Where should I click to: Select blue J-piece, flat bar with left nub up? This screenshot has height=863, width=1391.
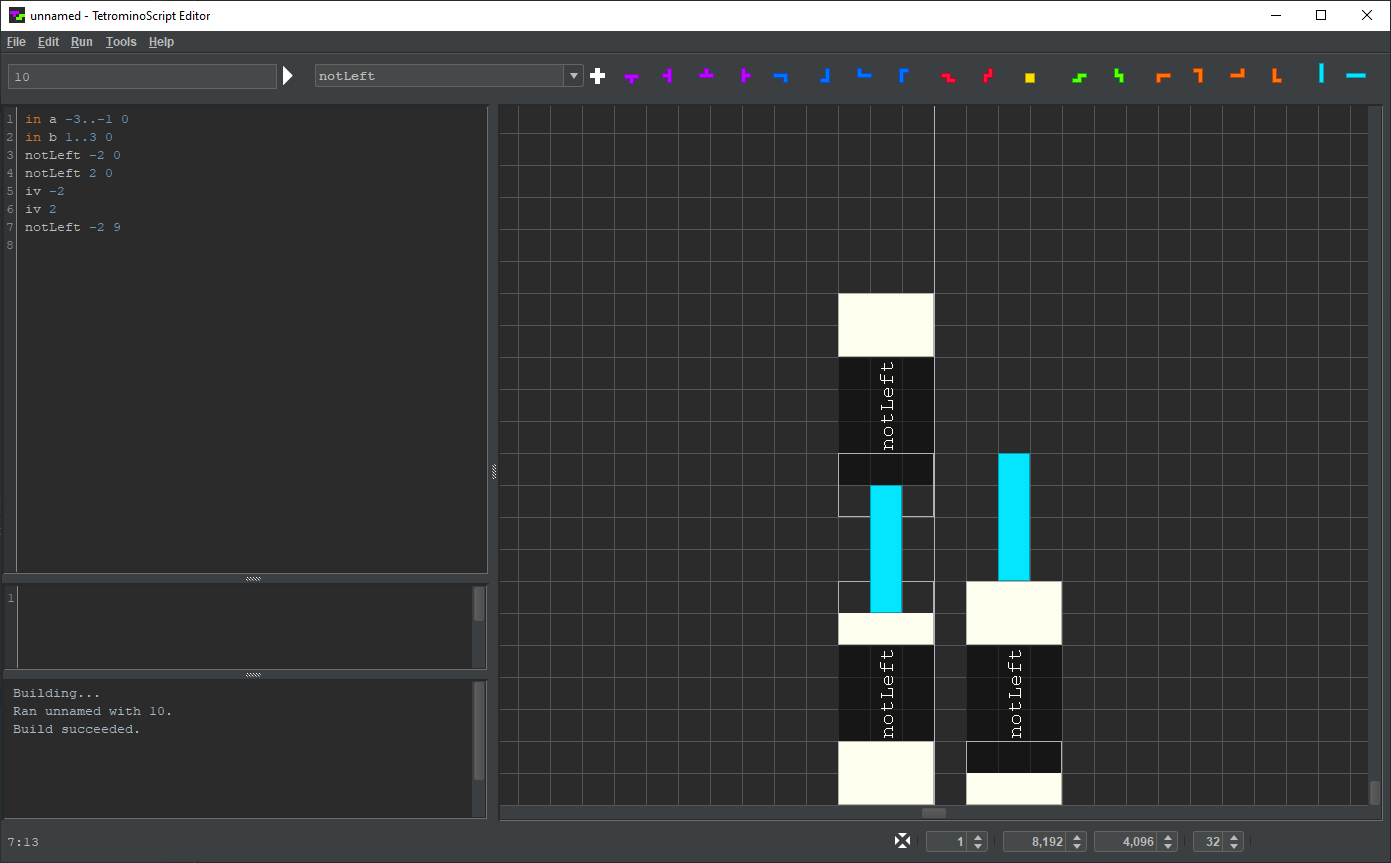click(864, 73)
